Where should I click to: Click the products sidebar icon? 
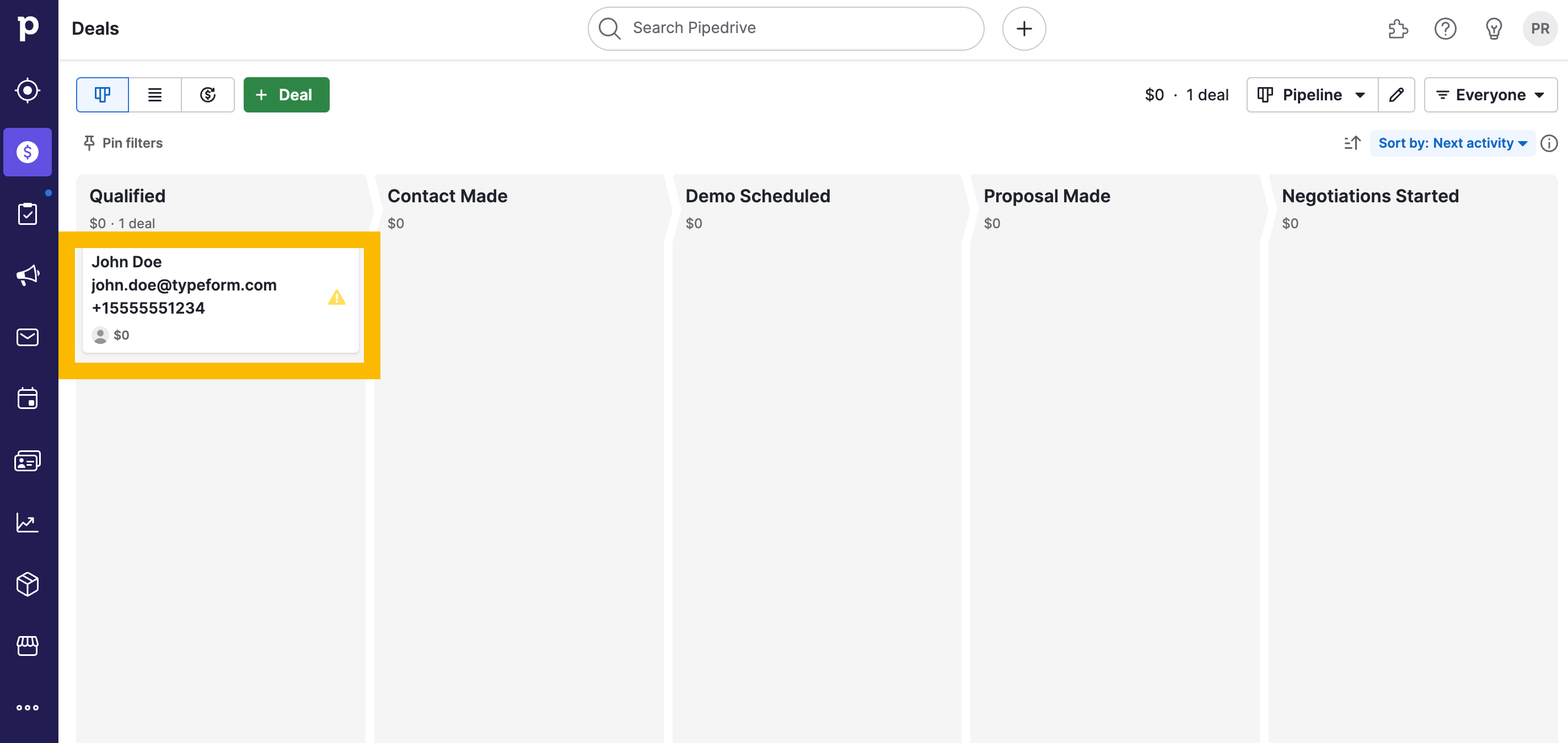pos(28,584)
